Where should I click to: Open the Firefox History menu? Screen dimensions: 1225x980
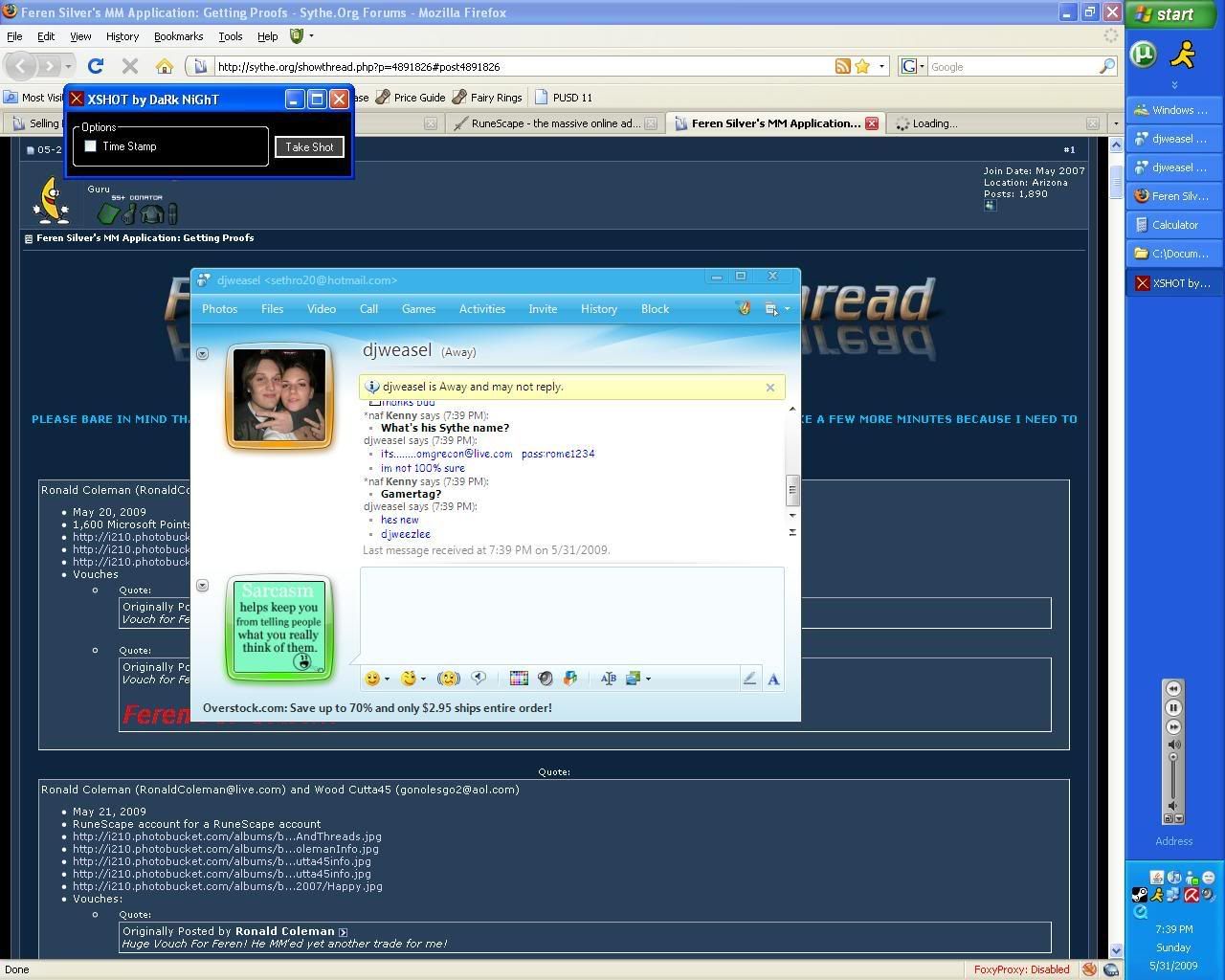tap(122, 36)
